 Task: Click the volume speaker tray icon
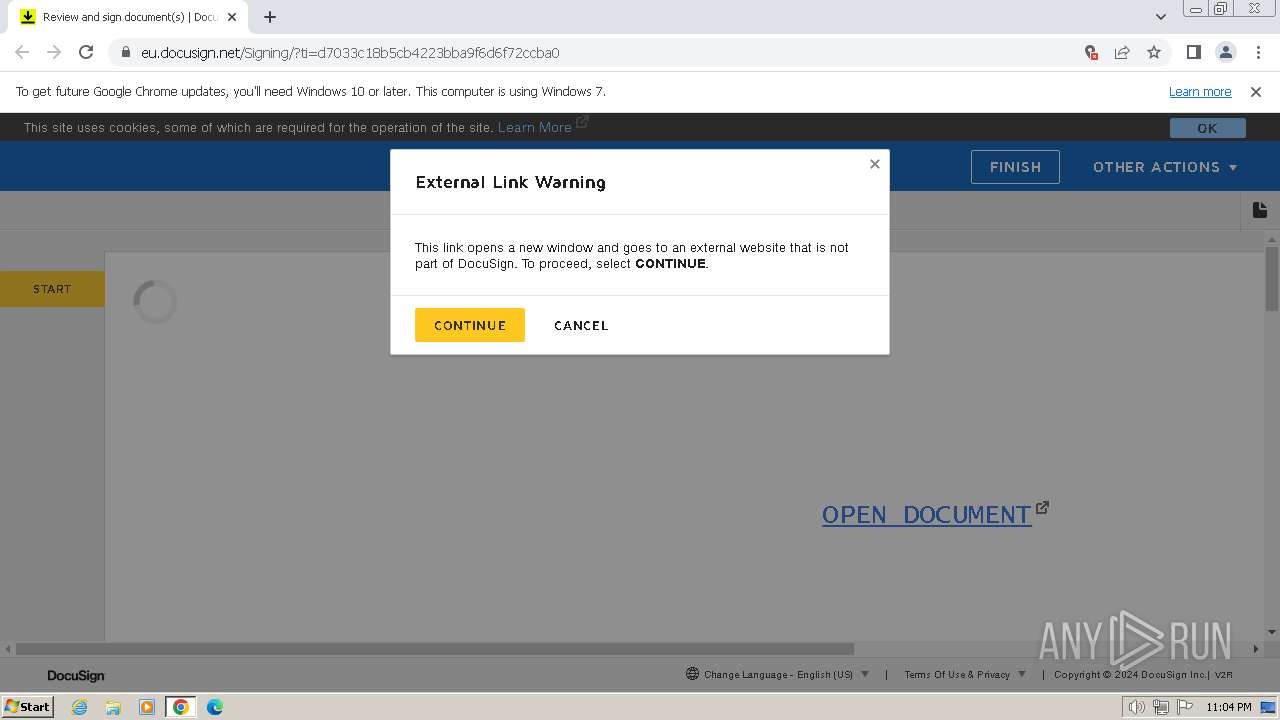click(x=1136, y=707)
